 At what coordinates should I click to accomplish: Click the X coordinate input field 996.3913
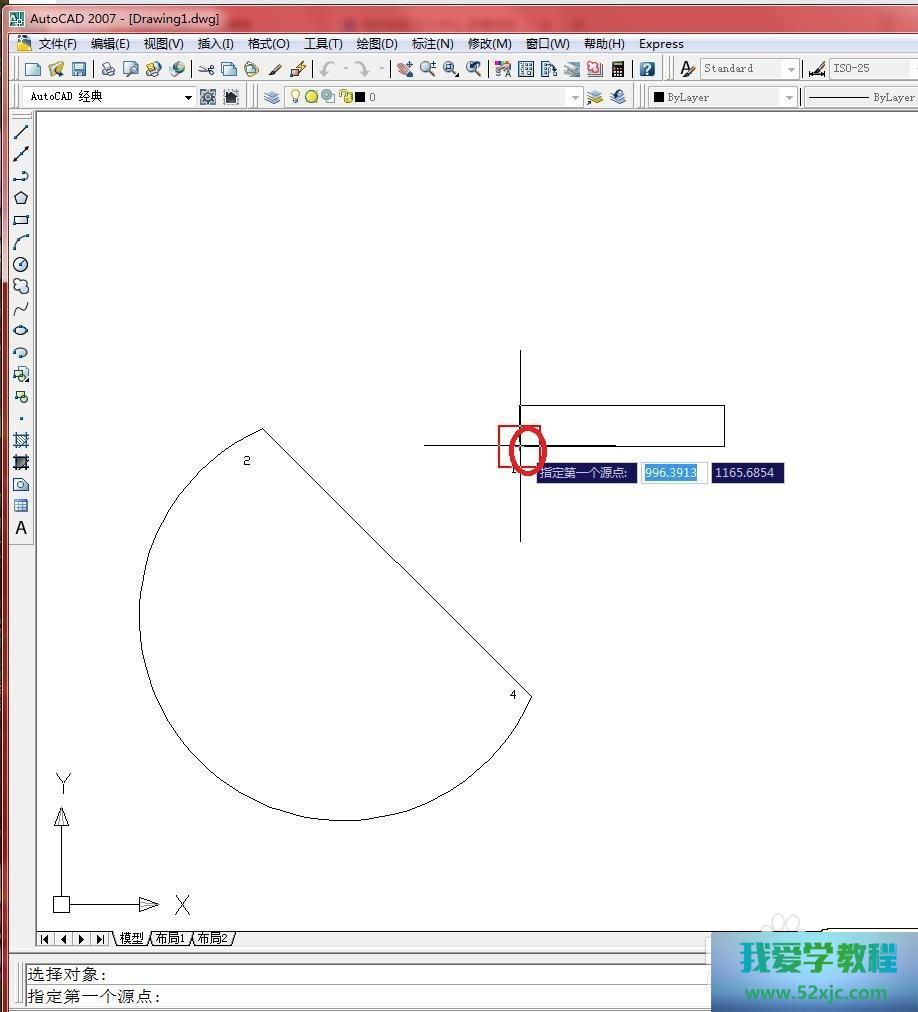coord(672,472)
